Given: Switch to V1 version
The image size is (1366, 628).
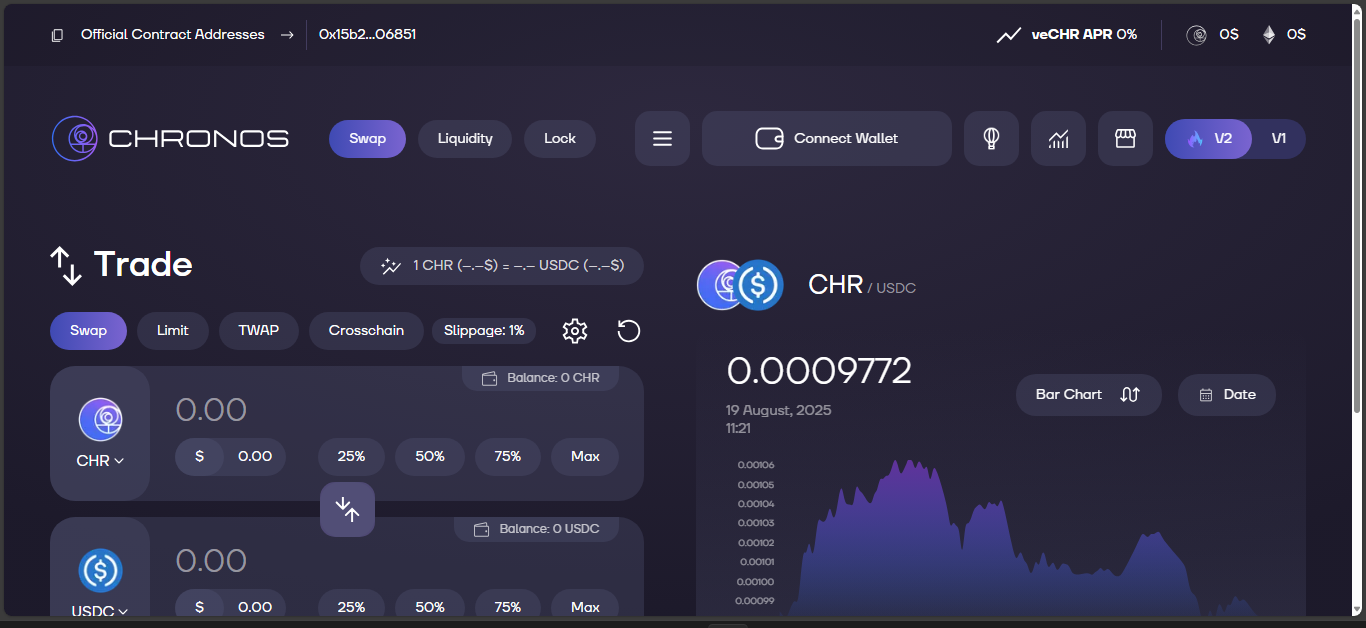Looking at the screenshot, I should click(1278, 139).
